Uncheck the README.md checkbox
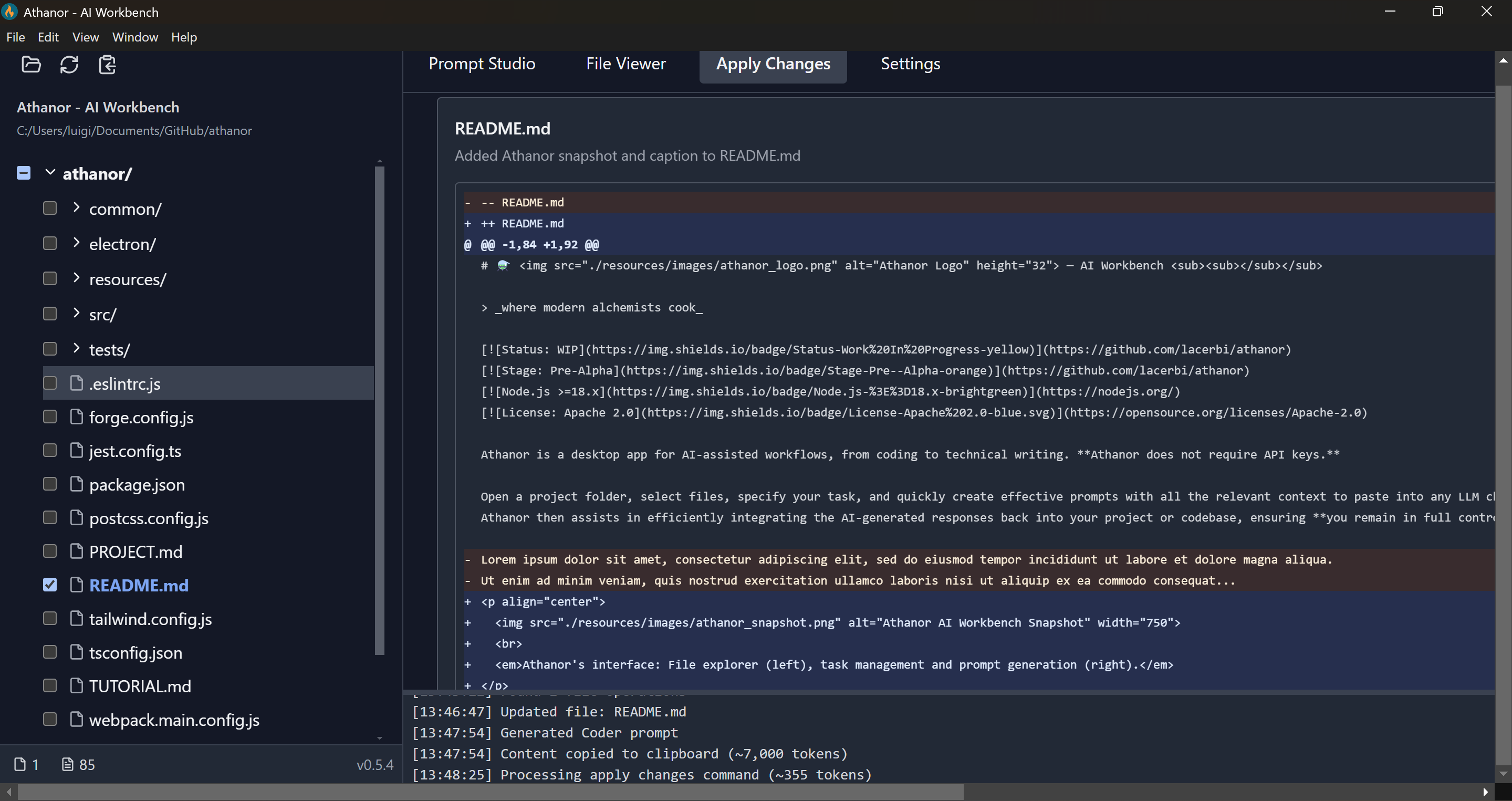1512x801 pixels. pos(50,585)
